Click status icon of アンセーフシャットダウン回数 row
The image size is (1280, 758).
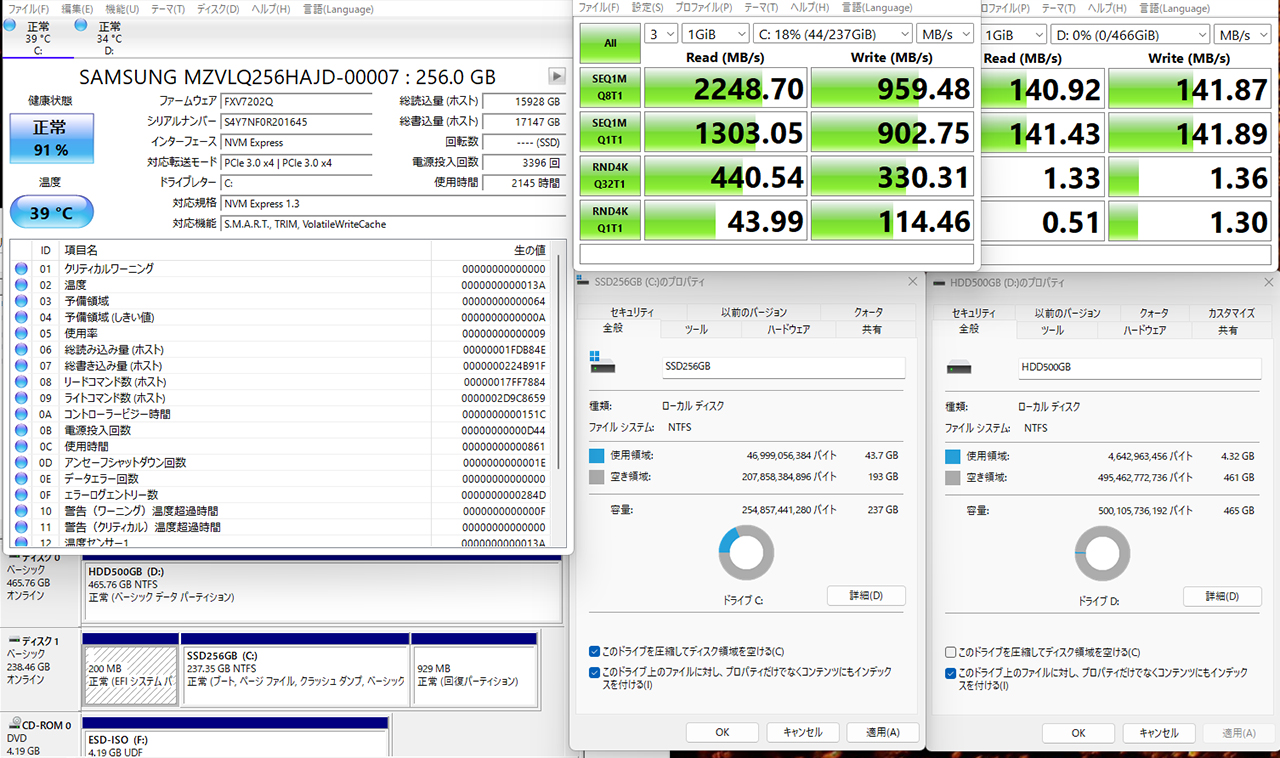[21, 462]
